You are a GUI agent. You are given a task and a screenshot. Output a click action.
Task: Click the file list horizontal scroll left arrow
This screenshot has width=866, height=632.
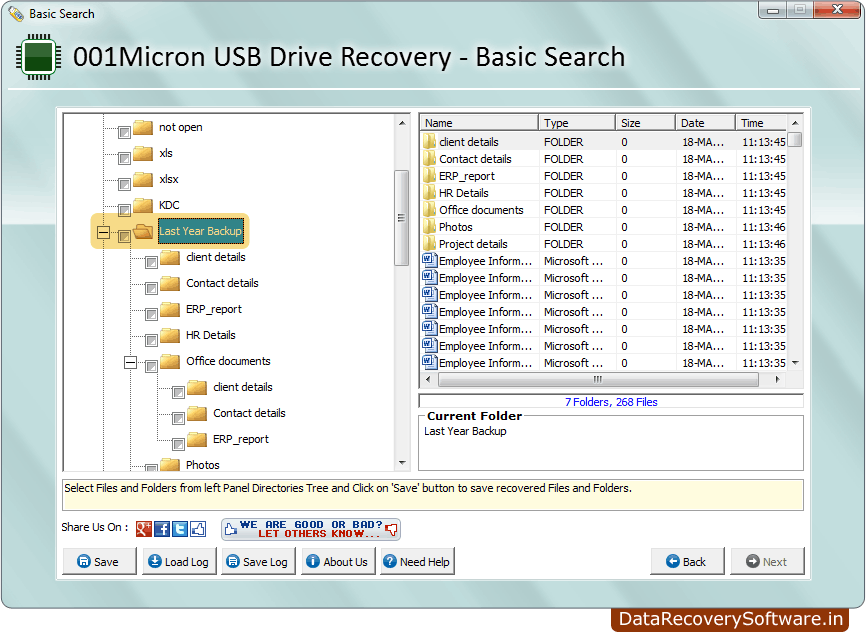(x=428, y=380)
